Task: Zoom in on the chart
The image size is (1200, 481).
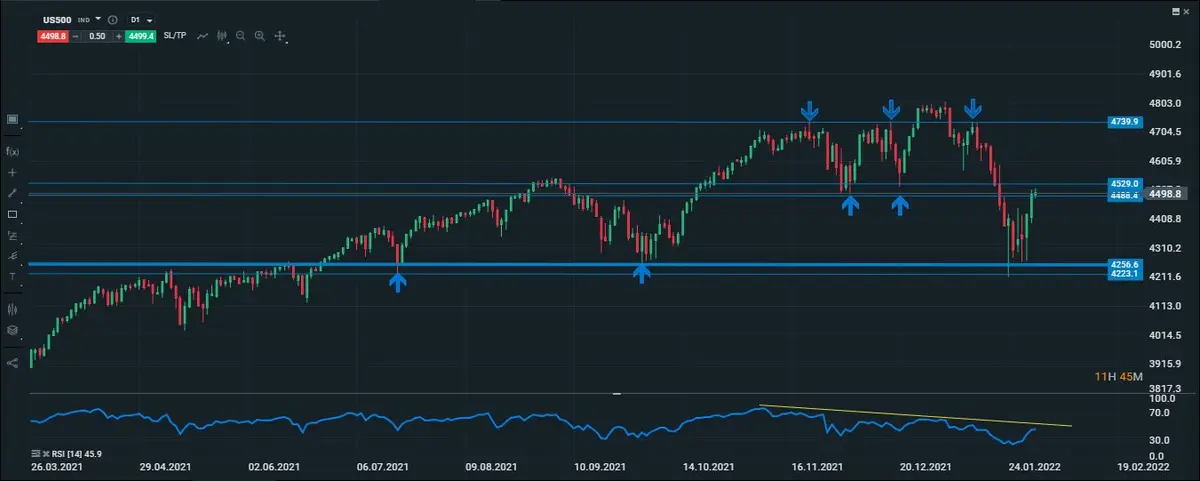Action: [259, 36]
